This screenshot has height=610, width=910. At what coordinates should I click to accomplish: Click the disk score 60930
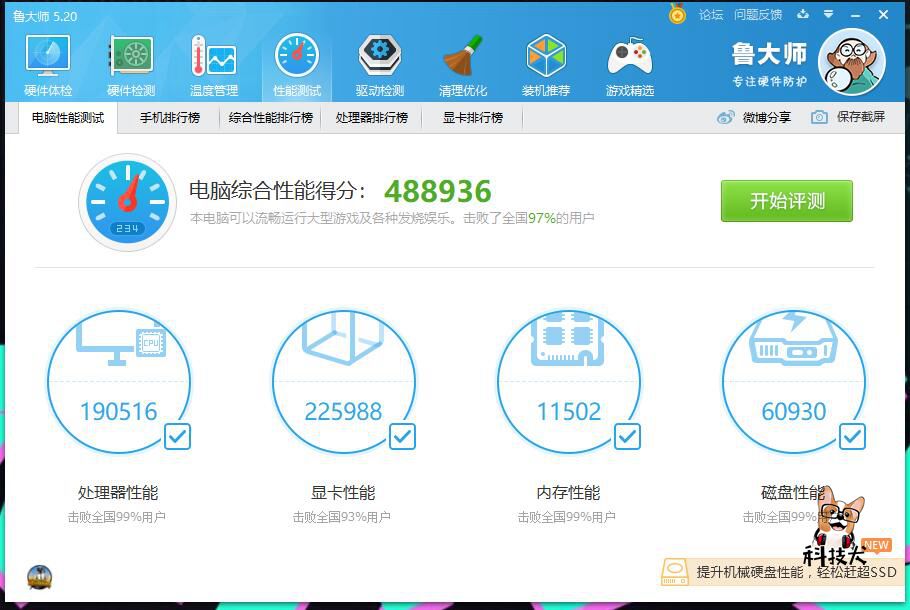point(793,412)
